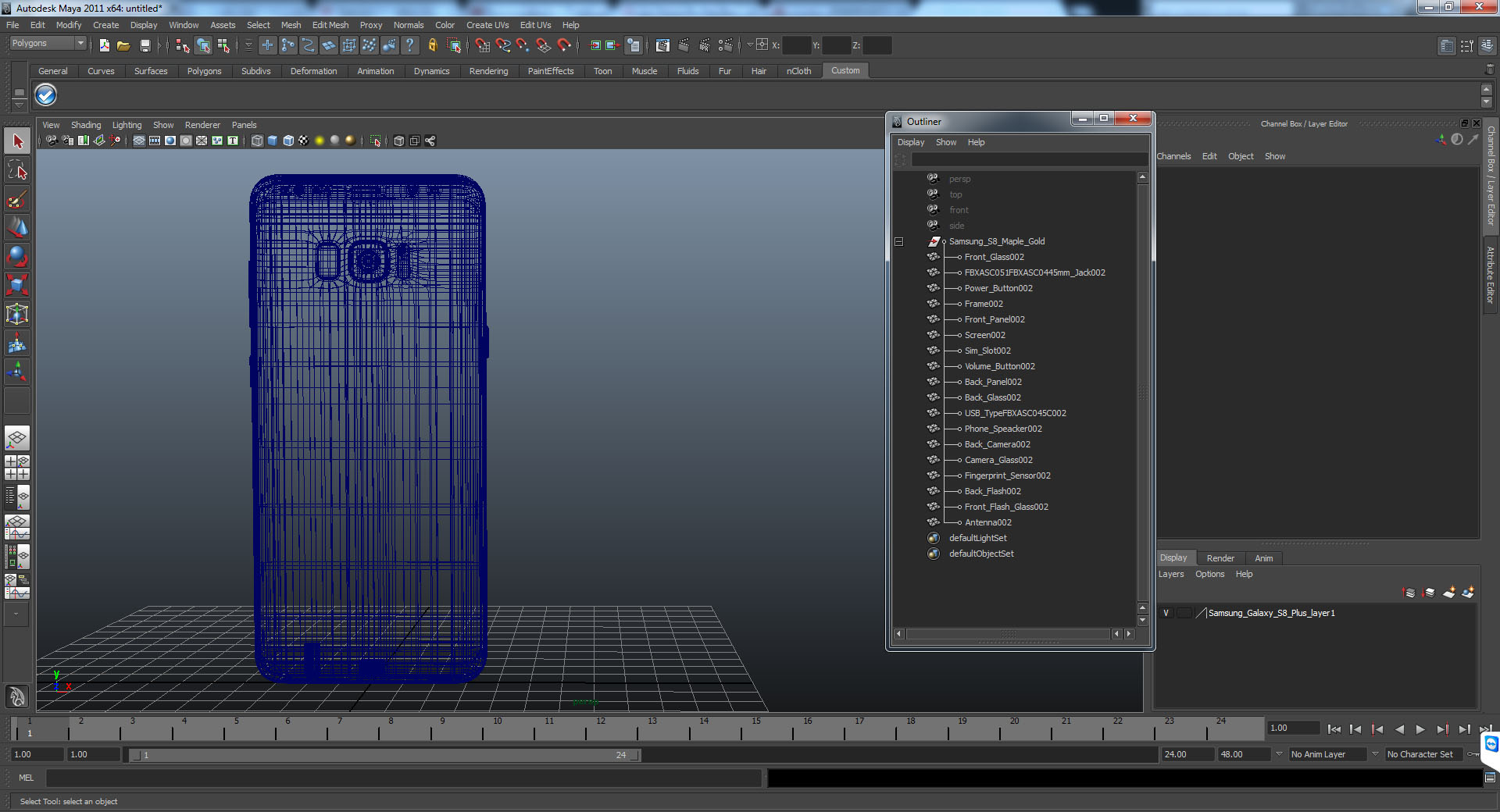
Task: Click the Outliner horizontal scrollbar
Action: [x=1009, y=634]
